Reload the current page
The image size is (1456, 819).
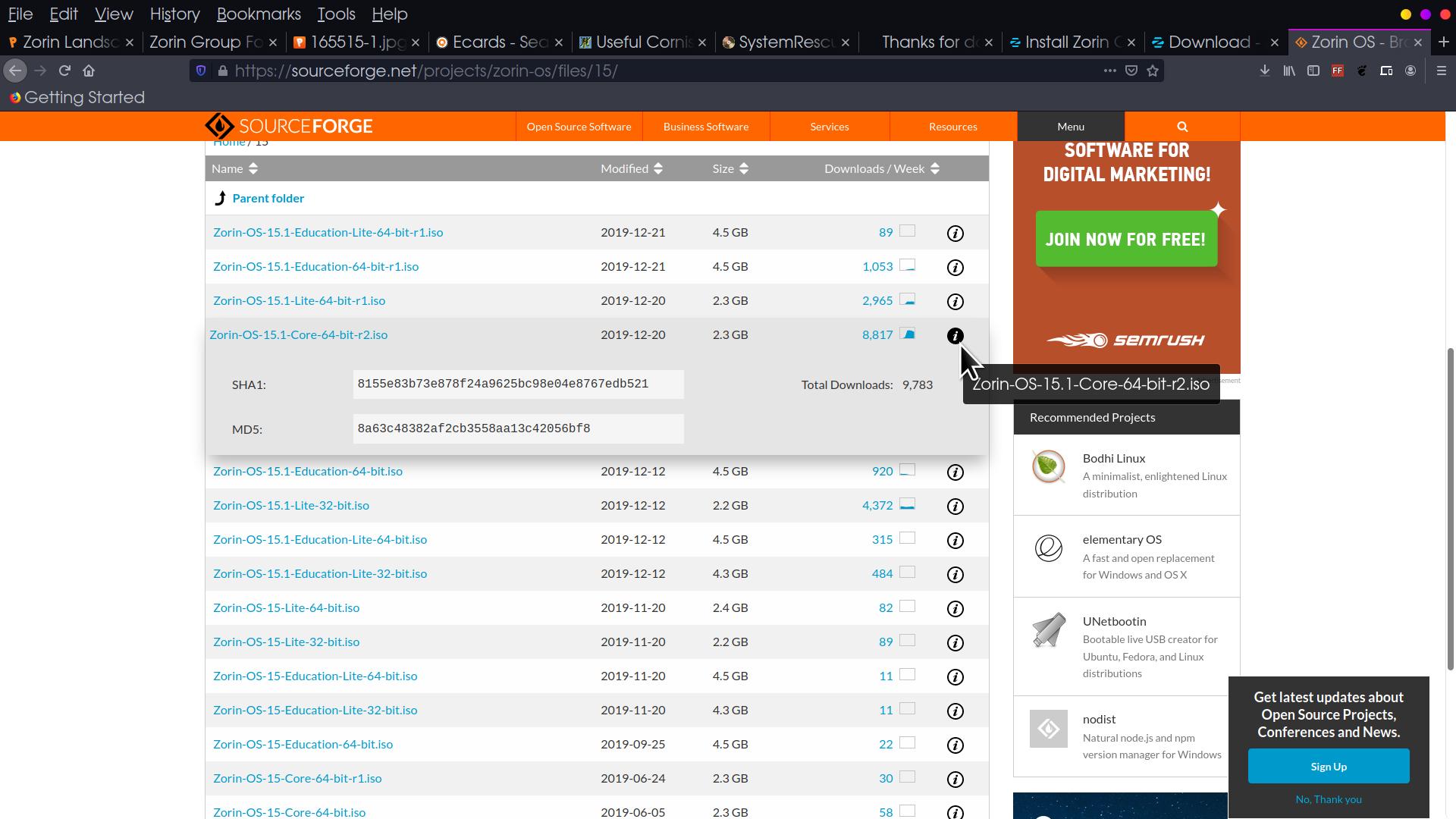tap(64, 71)
